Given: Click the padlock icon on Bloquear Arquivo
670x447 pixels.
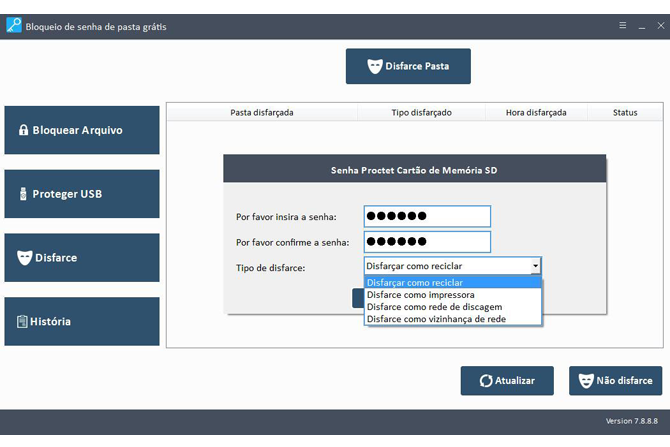Looking at the screenshot, I should [x=22, y=130].
